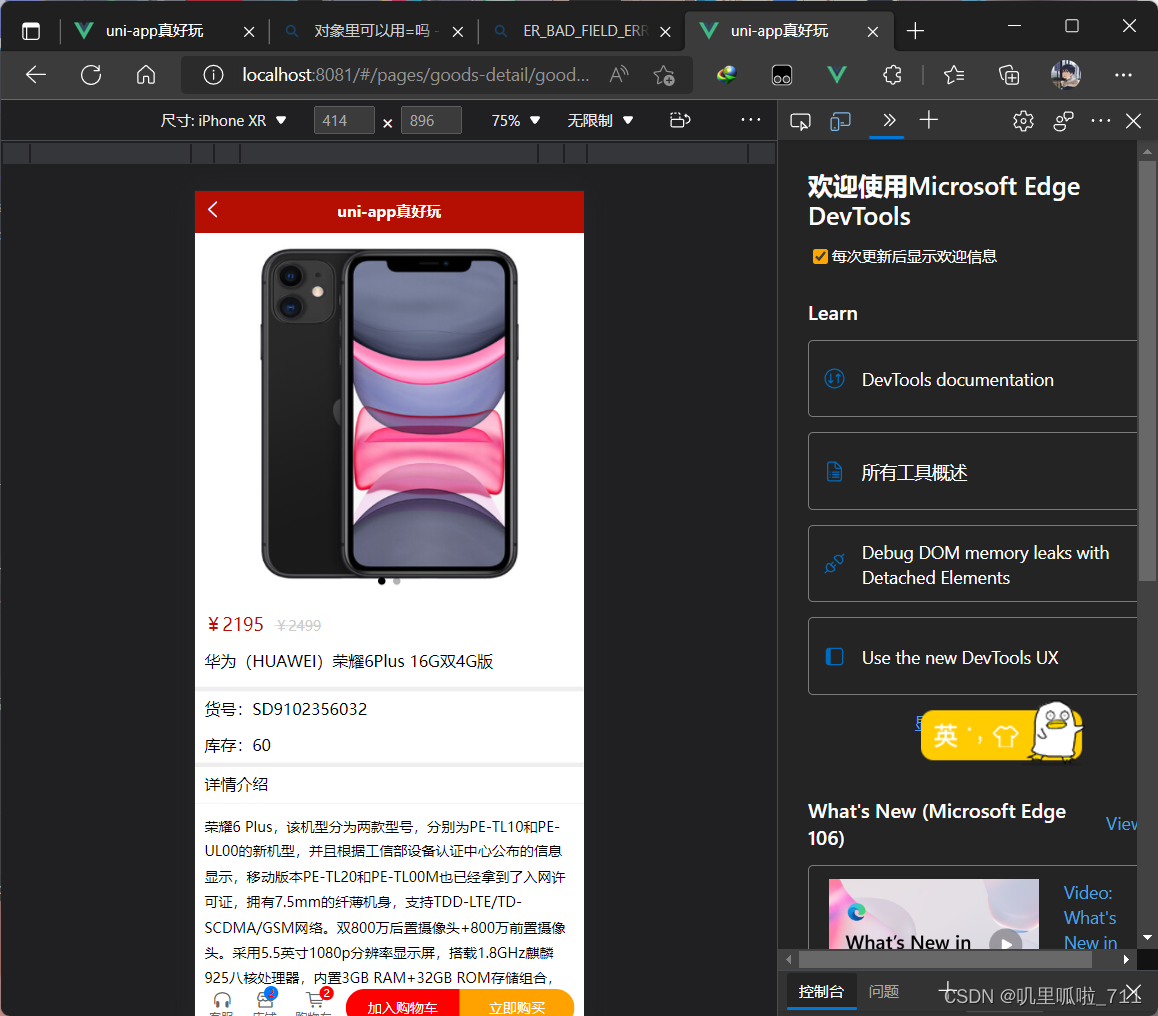This screenshot has height=1016, width=1158.
Task: Switch to the ER_BAD_FIELD_ERR tab
Action: coord(584,31)
